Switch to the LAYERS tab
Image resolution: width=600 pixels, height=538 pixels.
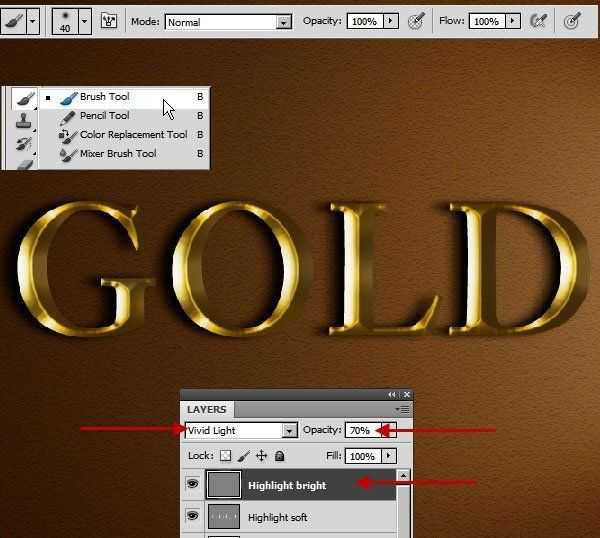click(x=207, y=409)
